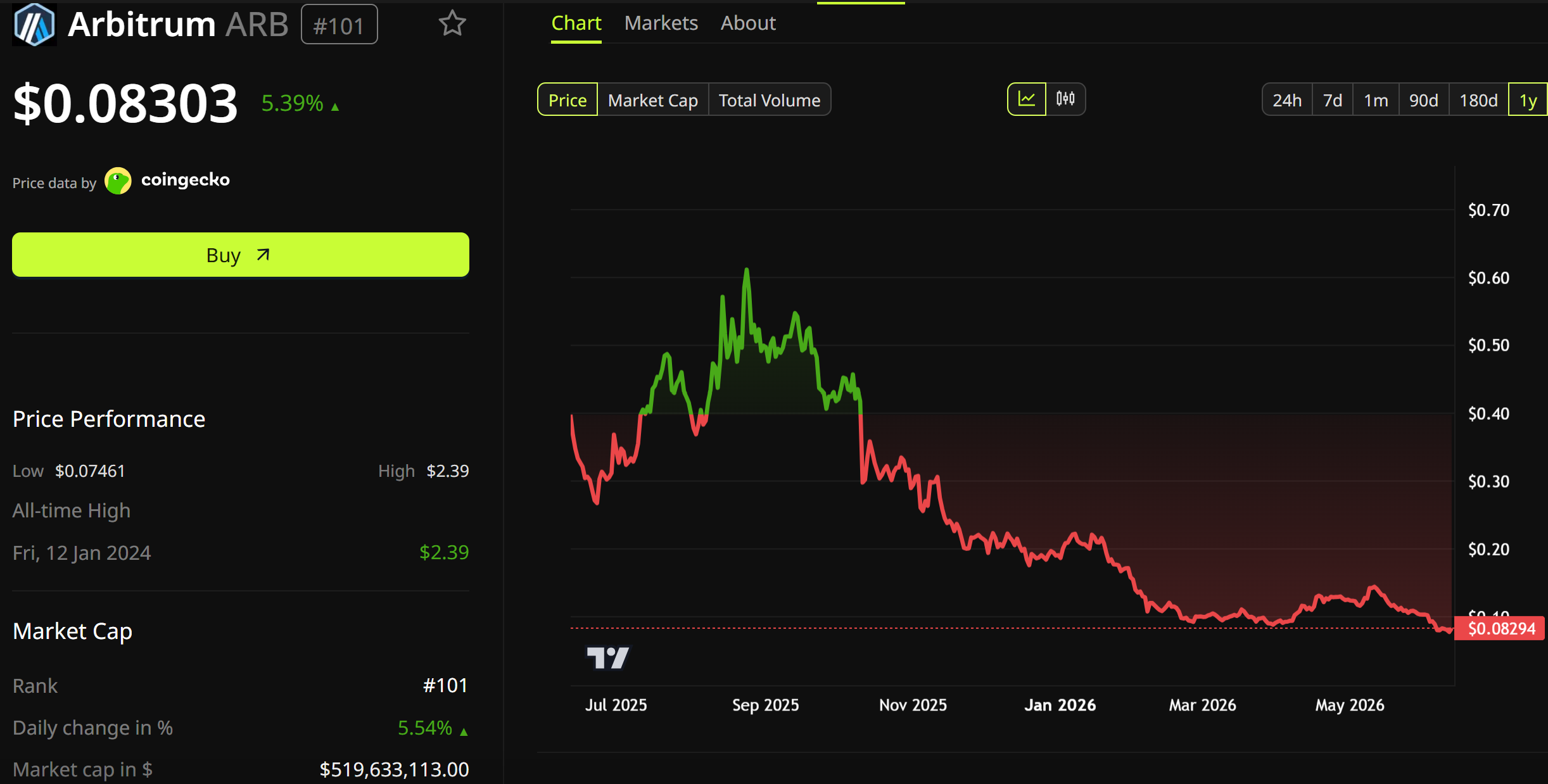Set chart range to 1y

(x=1528, y=100)
